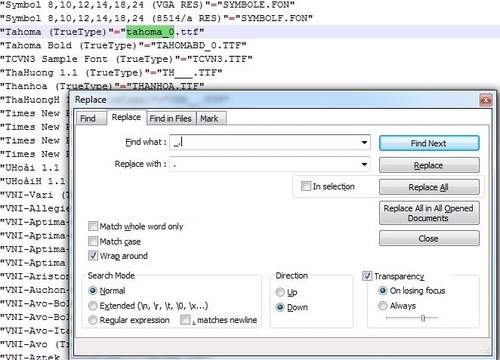Switch to the Find tab
500x360 pixels.
[x=88, y=118]
